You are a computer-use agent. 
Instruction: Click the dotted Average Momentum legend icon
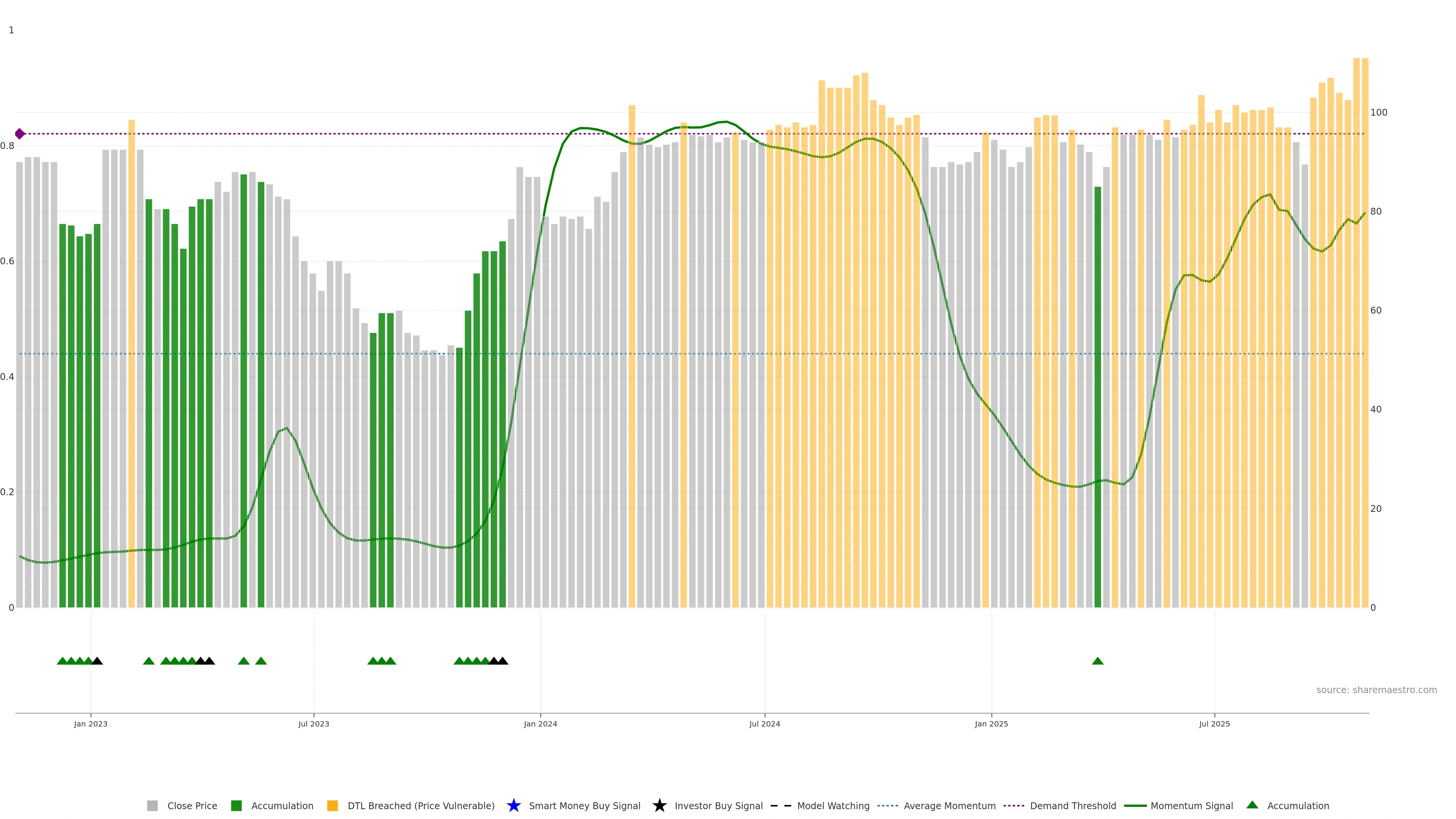[887, 805]
